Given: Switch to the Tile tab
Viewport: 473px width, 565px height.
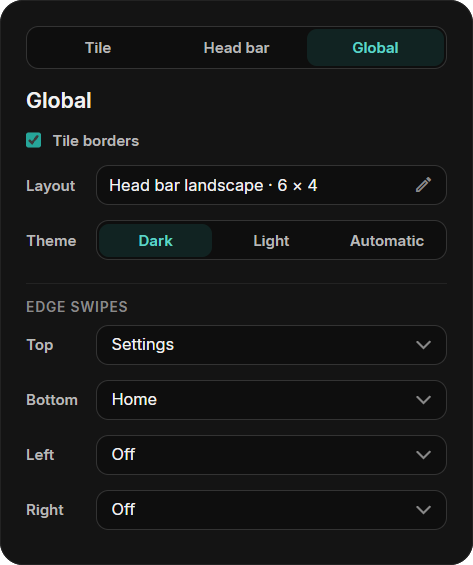Looking at the screenshot, I should click(x=98, y=48).
